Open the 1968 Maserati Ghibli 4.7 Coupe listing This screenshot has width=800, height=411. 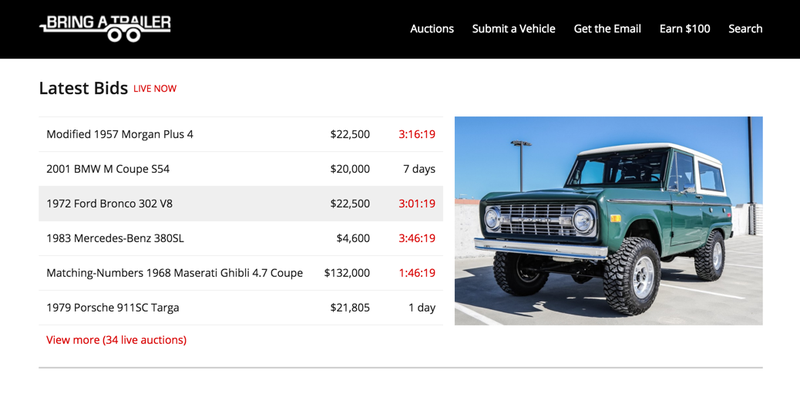pos(174,273)
